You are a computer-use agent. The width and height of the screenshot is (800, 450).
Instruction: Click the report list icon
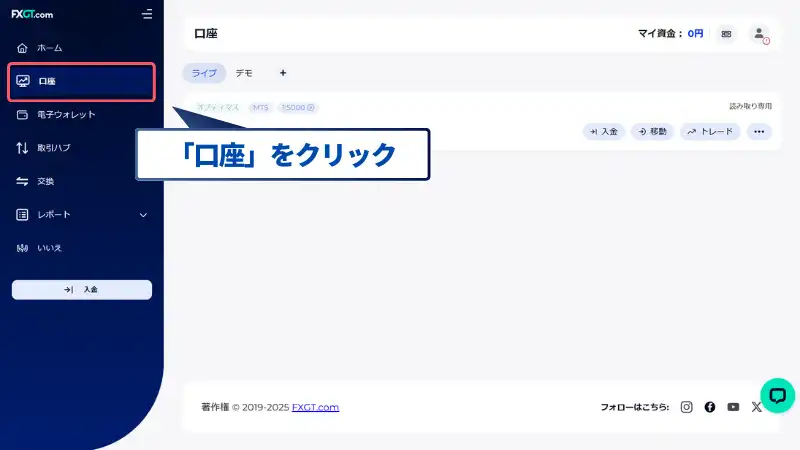click(22, 215)
